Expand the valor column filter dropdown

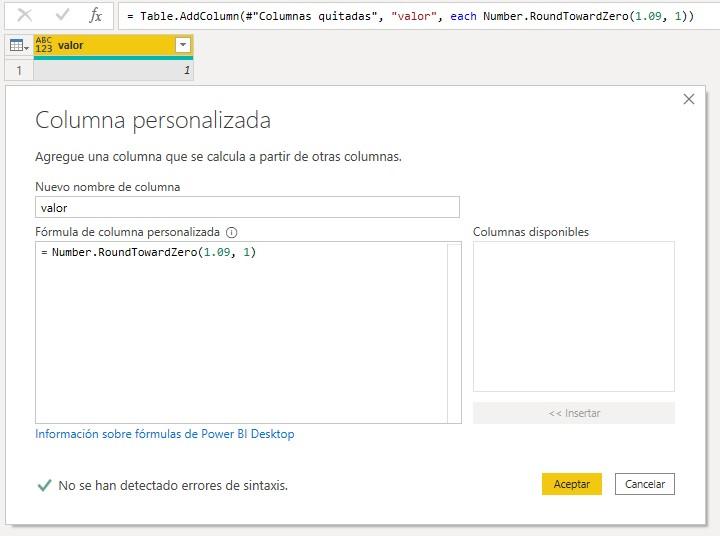coord(182,45)
